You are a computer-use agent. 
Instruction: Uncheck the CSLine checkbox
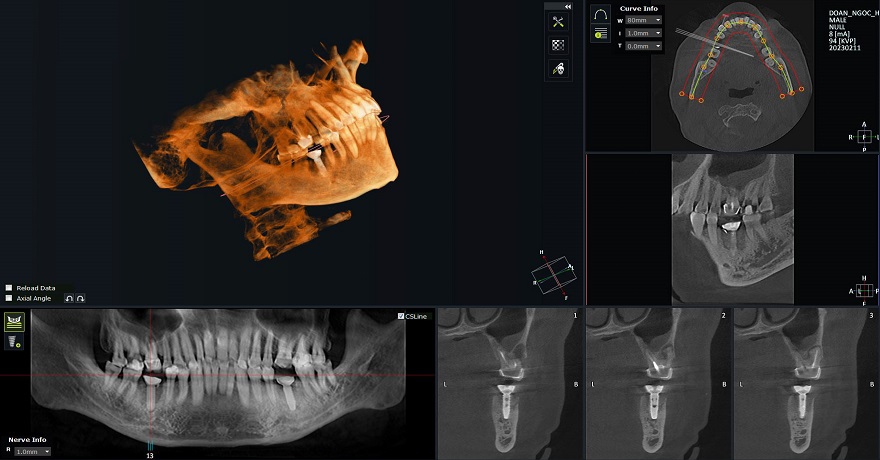pyautogui.click(x=401, y=316)
